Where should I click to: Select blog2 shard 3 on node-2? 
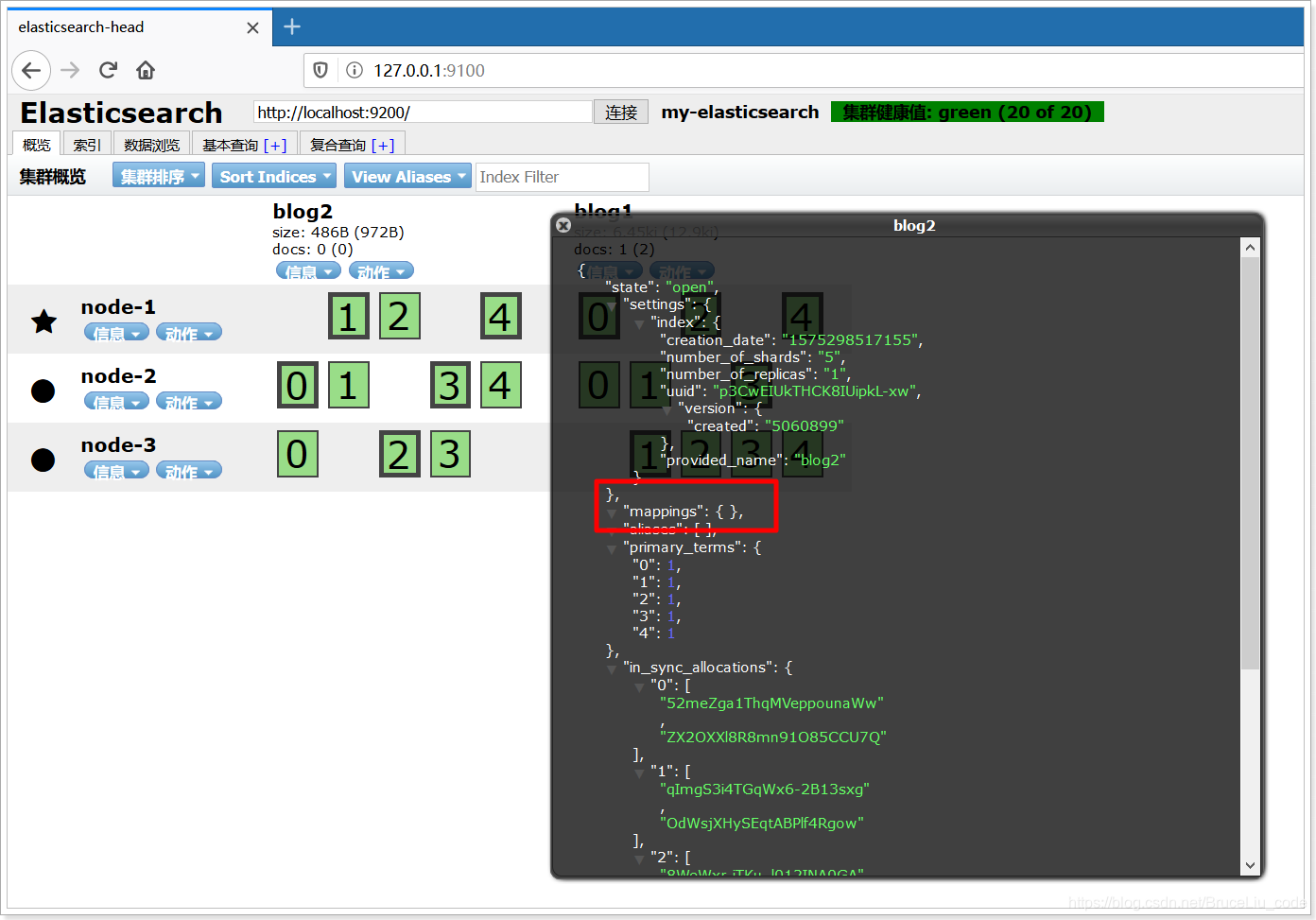coord(450,385)
